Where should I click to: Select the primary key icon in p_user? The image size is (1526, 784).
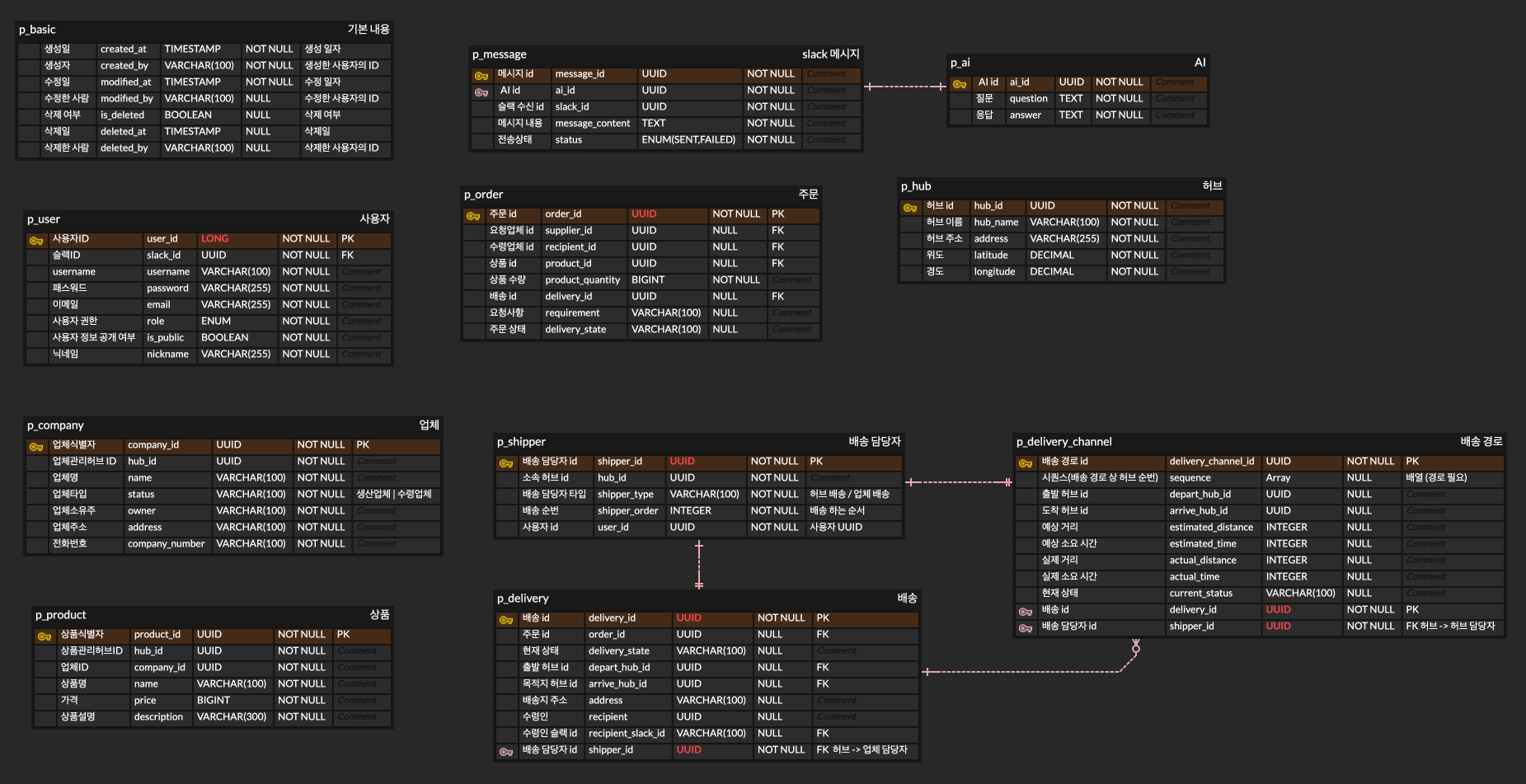click(x=36, y=240)
